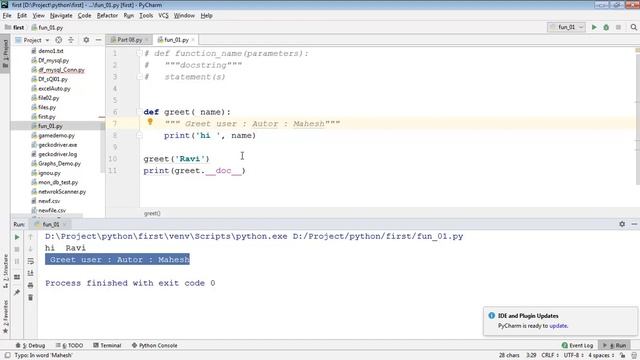640x360 pixels.
Task: Open the Event Log
Action: pyautogui.click(x=578, y=345)
